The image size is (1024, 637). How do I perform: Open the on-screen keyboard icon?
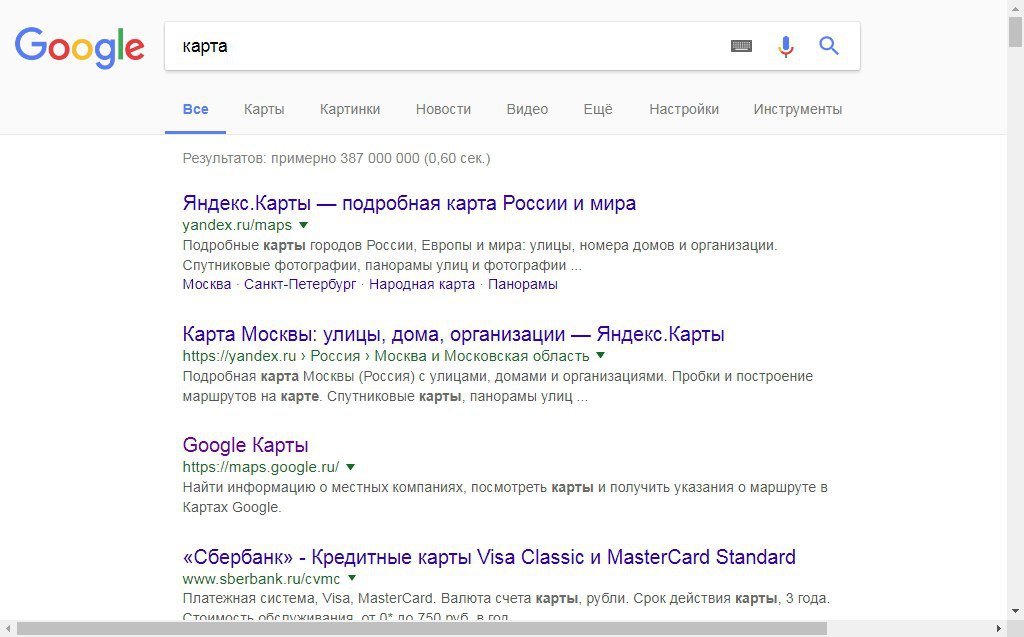click(741, 46)
